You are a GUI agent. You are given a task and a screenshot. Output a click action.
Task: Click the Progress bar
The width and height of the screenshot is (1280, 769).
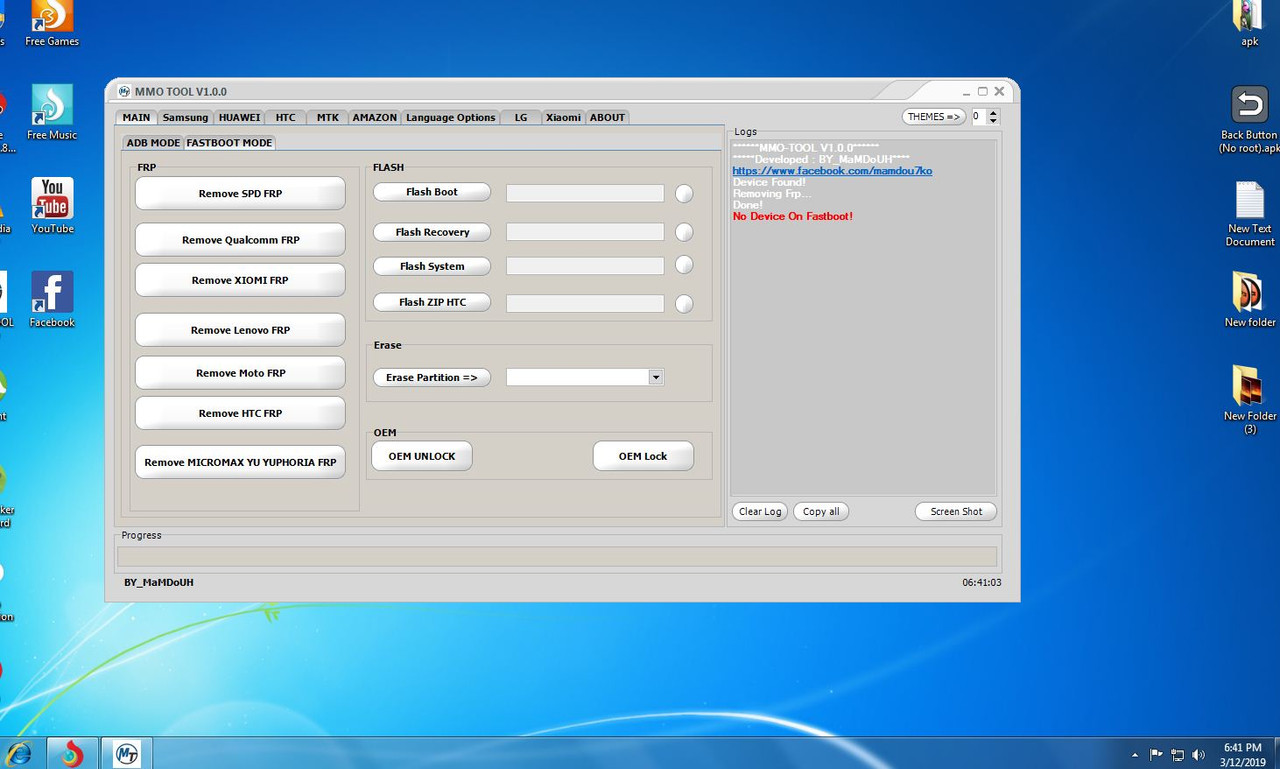(557, 557)
